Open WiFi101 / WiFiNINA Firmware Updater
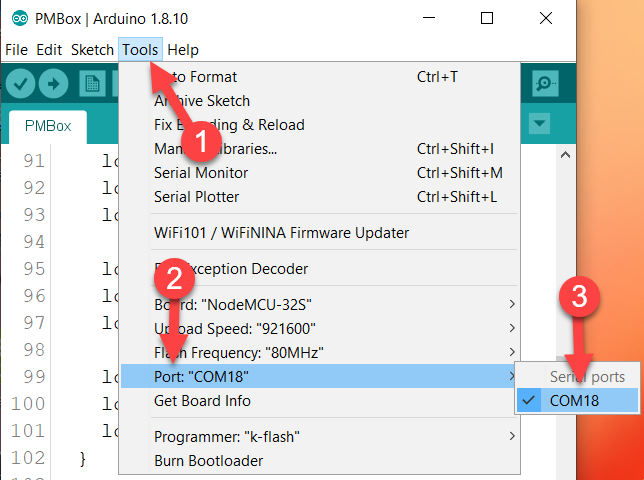 point(320,233)
